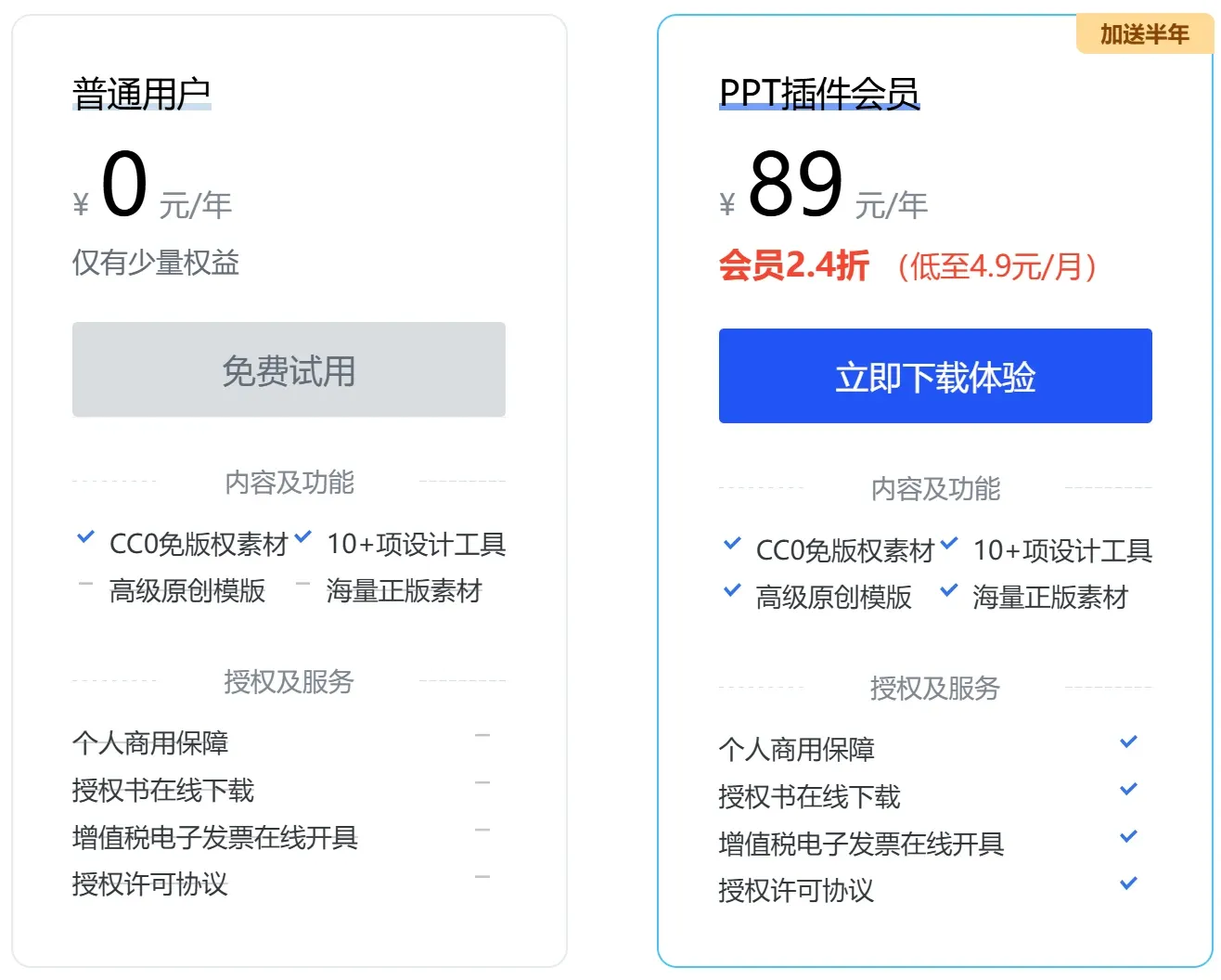Click the checkmark next to 增值税电子发票在线开具

[x=1128, y=836]
